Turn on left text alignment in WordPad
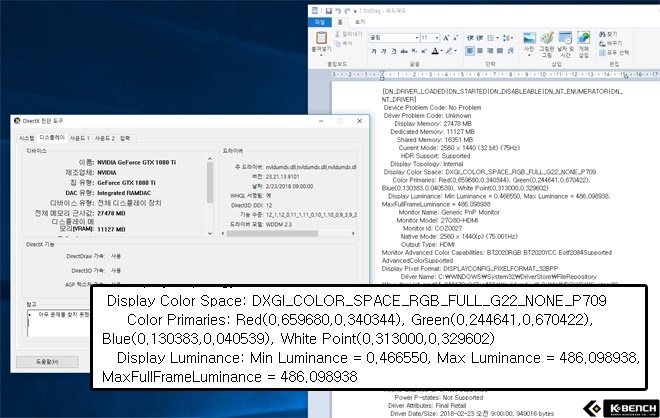This screenshot has height=418, width=660. (x=470, y=51)
